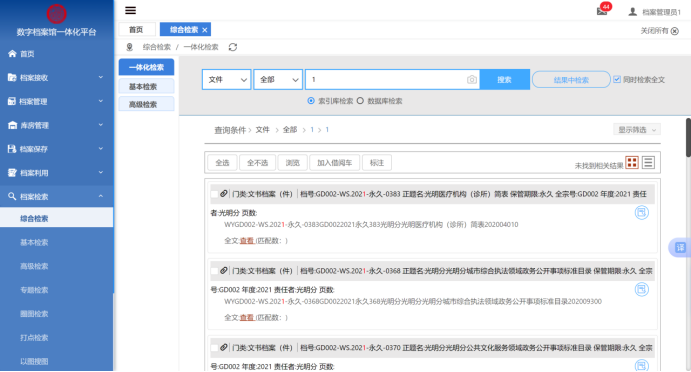691x372 pixels.
Task: Switch to the 首页 tab
Action: 136,30
